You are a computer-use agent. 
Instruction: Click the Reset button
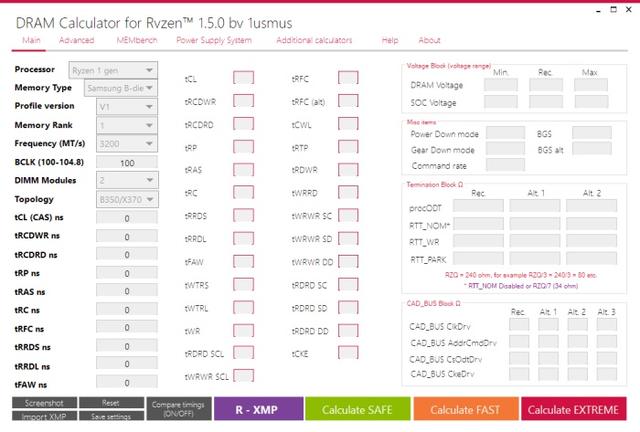(x=111, y=403)
